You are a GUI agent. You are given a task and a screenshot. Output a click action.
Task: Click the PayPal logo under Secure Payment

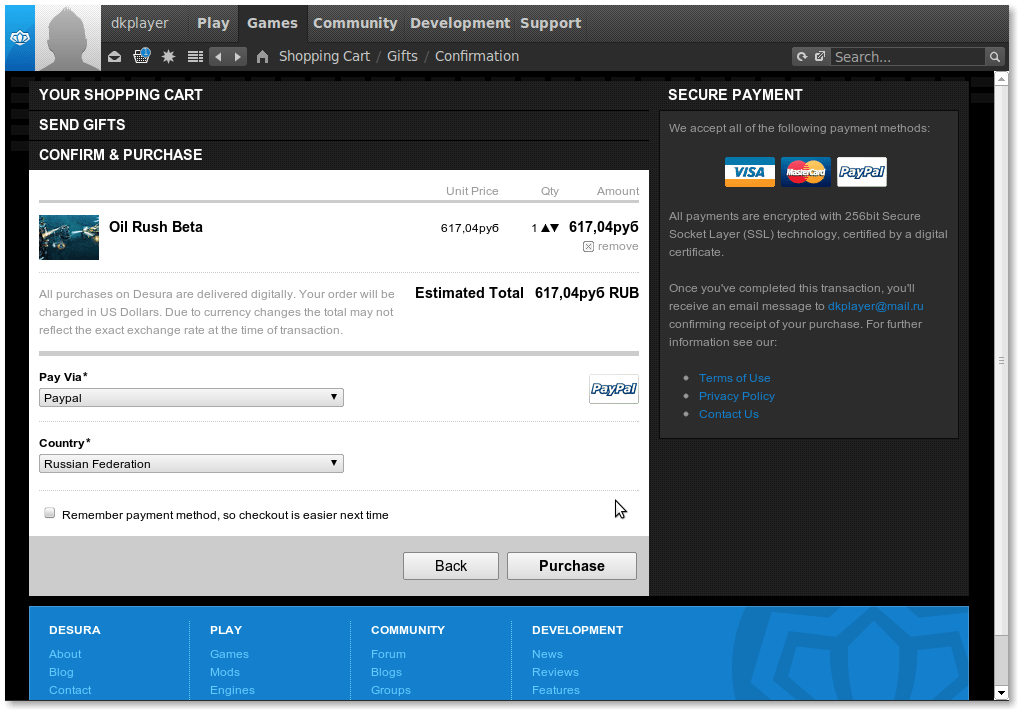[862, 172]
